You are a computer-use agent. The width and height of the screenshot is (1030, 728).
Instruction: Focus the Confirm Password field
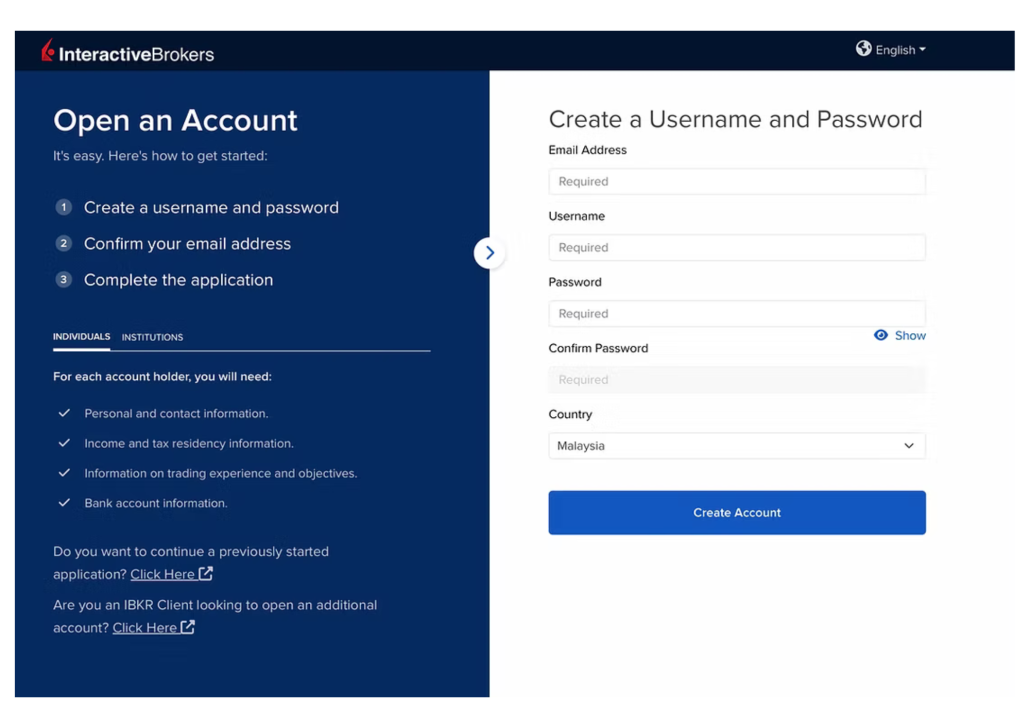coord(737,380)
